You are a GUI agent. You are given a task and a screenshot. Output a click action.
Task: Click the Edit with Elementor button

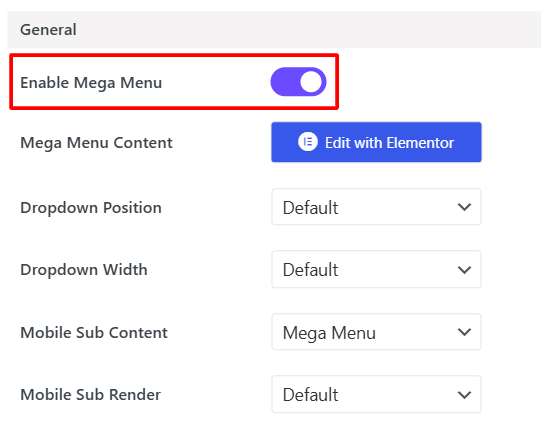pyautogui.click(x=376, y=142)
